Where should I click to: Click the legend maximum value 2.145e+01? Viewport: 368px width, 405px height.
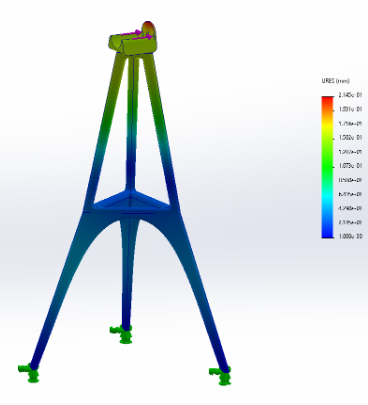pos(350,95)
